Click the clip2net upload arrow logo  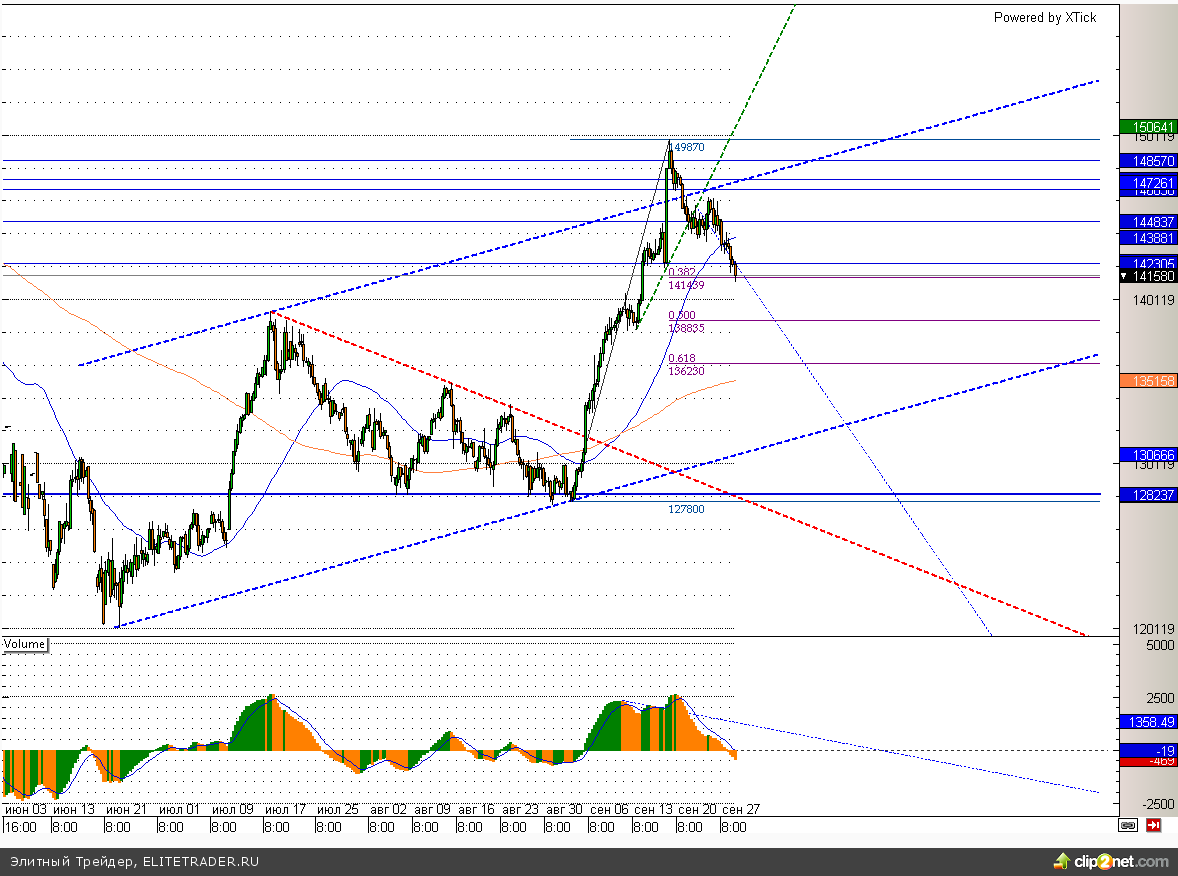pyautogui.click(x=1061, y=861)
